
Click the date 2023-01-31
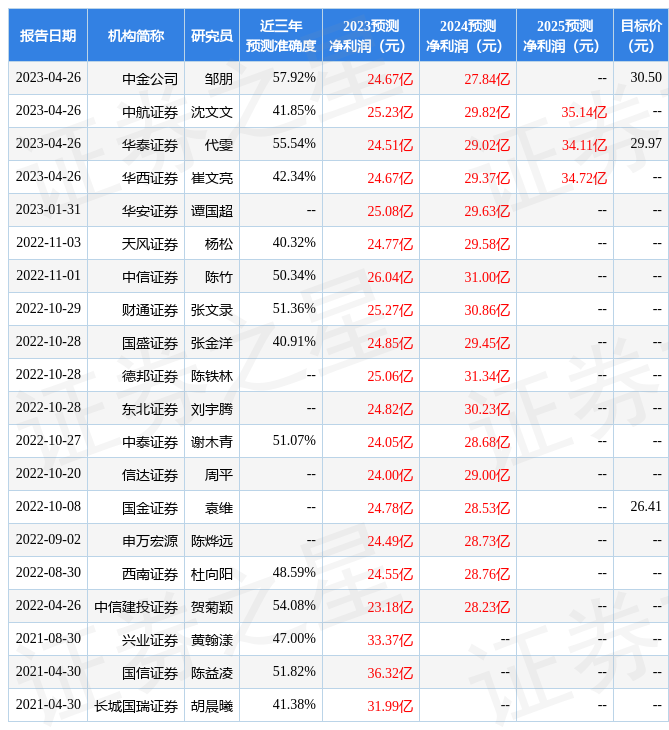(x=48, y=210)
